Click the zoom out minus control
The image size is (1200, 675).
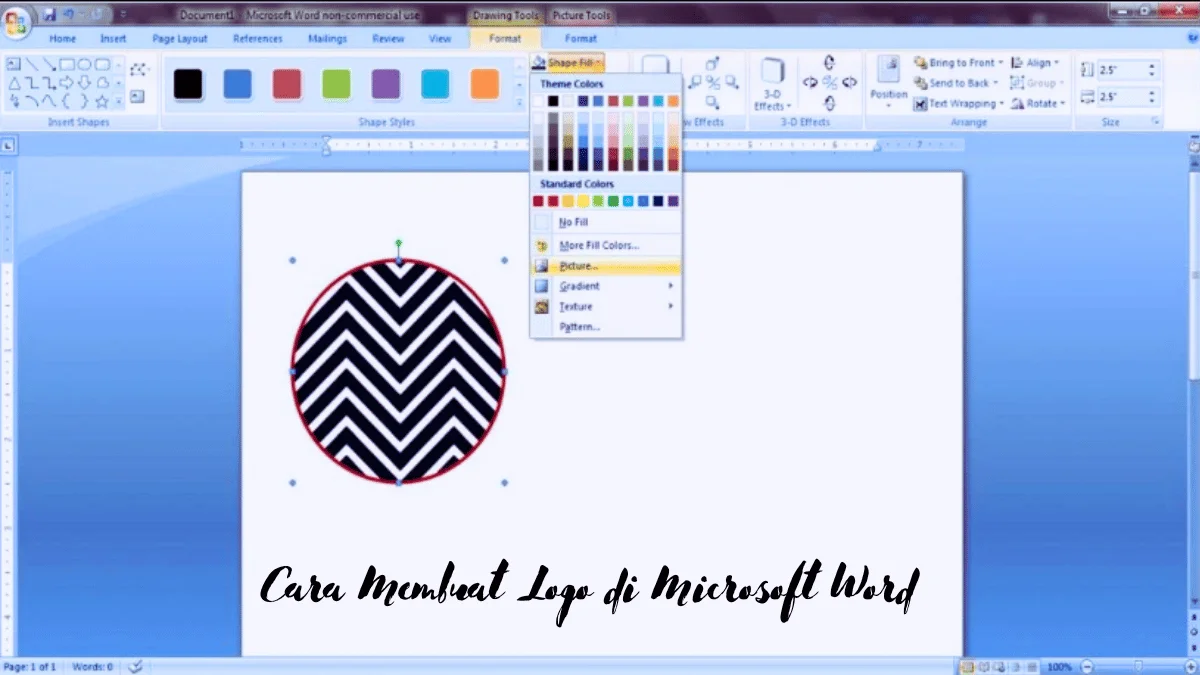(x=1086, y=665)
